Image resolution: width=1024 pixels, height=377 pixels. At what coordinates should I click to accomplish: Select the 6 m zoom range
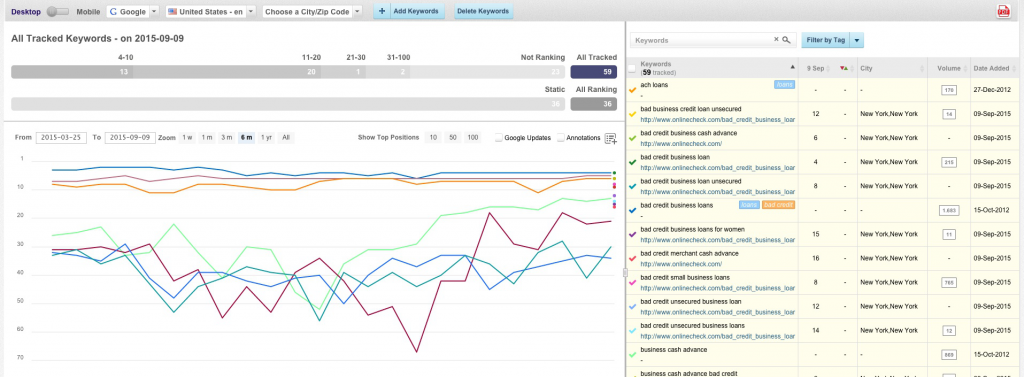(246, 137)
